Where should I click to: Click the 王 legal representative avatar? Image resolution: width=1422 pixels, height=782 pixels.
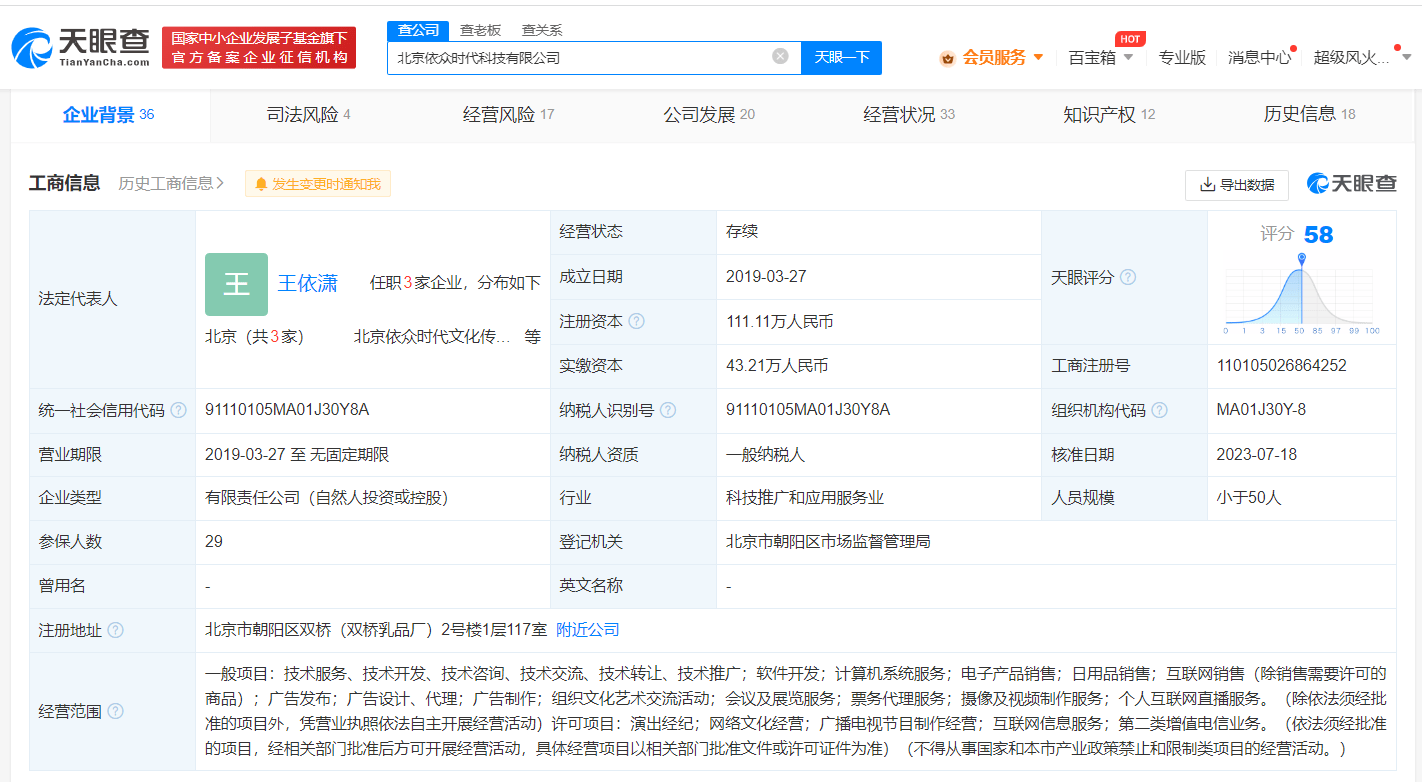click(x=236, y=284)
